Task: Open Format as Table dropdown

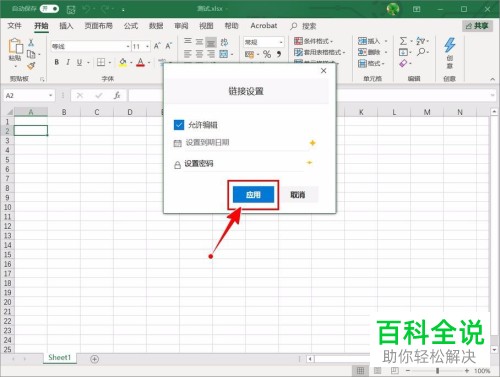Action: [319, 52]
